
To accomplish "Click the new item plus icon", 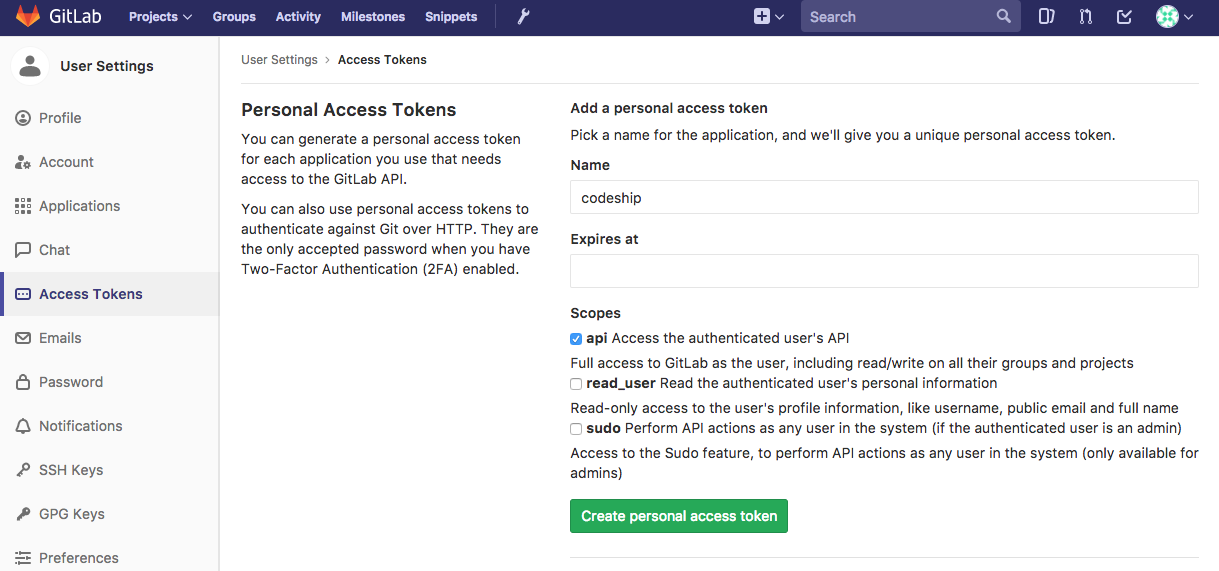I will point(762,17).
